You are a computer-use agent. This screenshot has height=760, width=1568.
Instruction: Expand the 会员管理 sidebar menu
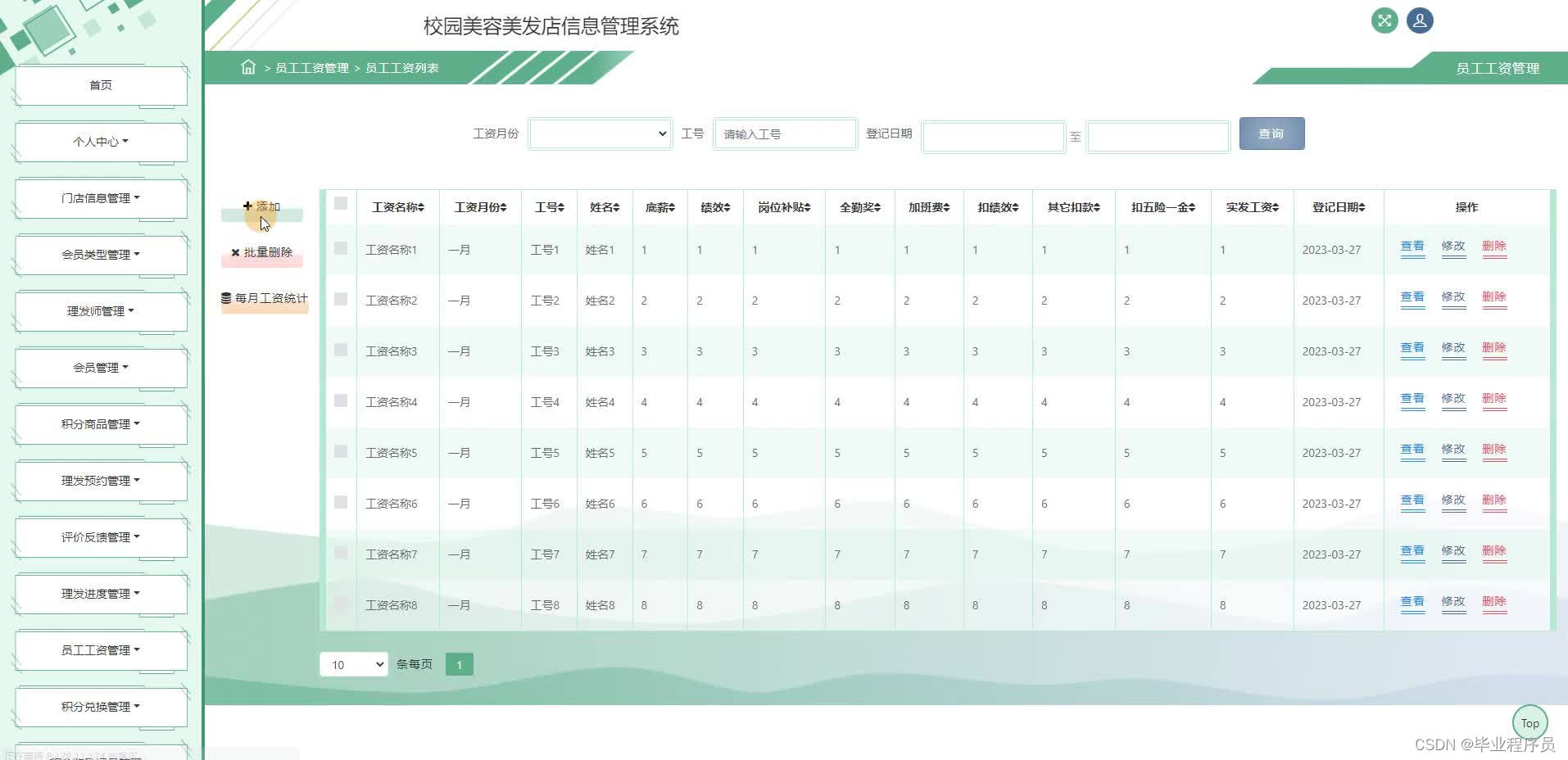101,368
